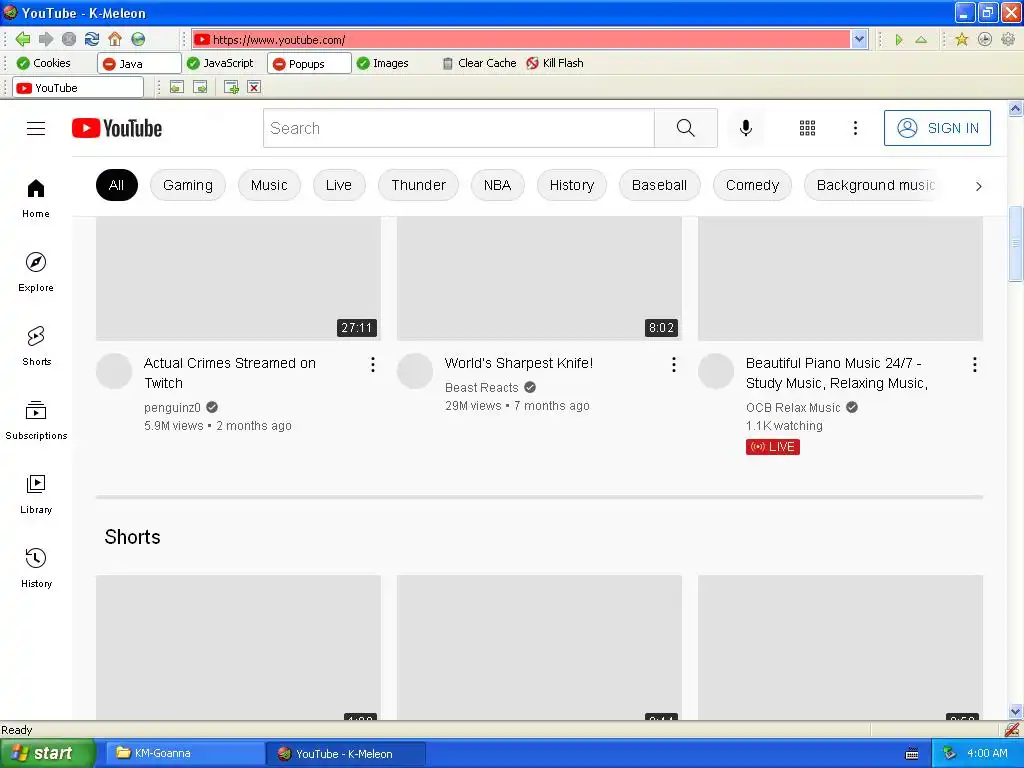Click Kill Flash button

[x=555, y=63]
